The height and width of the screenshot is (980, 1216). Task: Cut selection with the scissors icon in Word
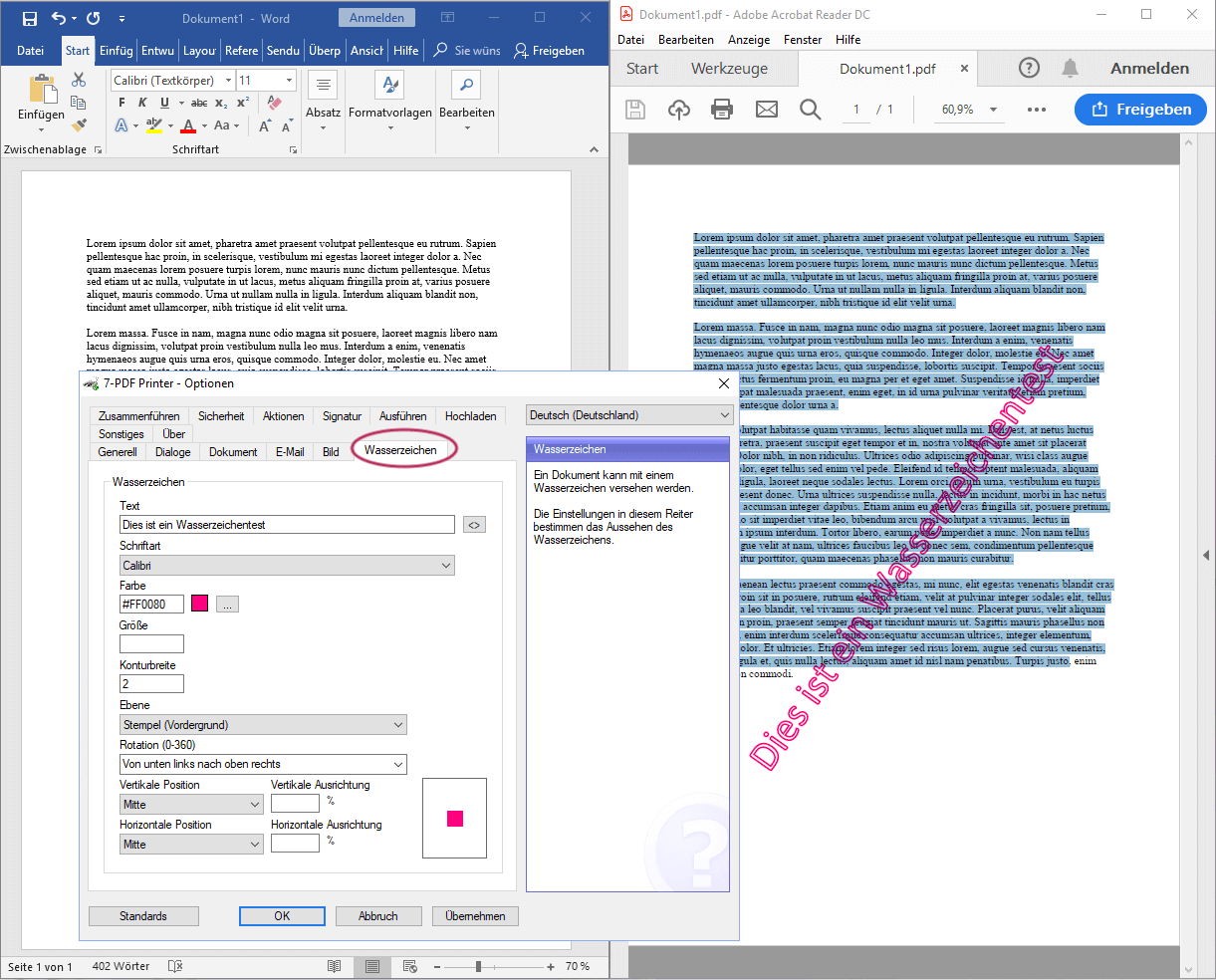(79, 80)
